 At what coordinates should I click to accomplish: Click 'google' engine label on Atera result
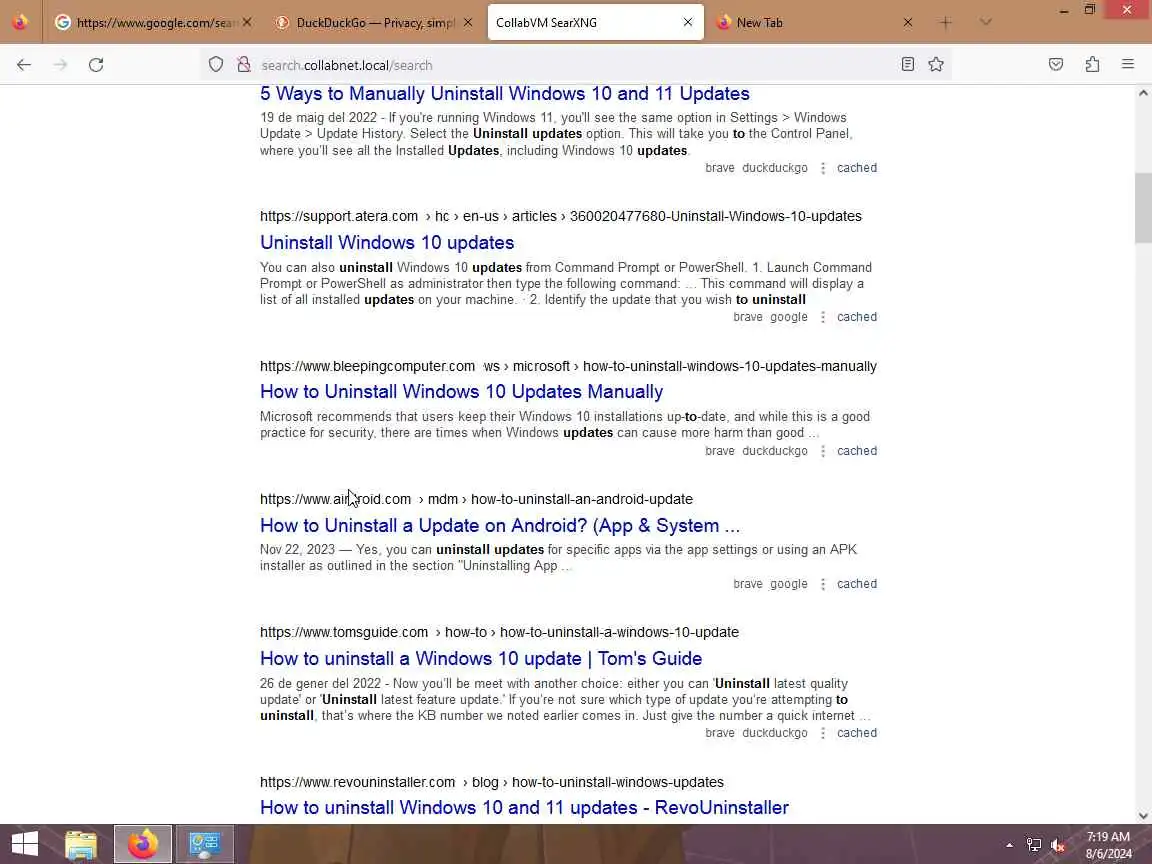click(789, 317)
